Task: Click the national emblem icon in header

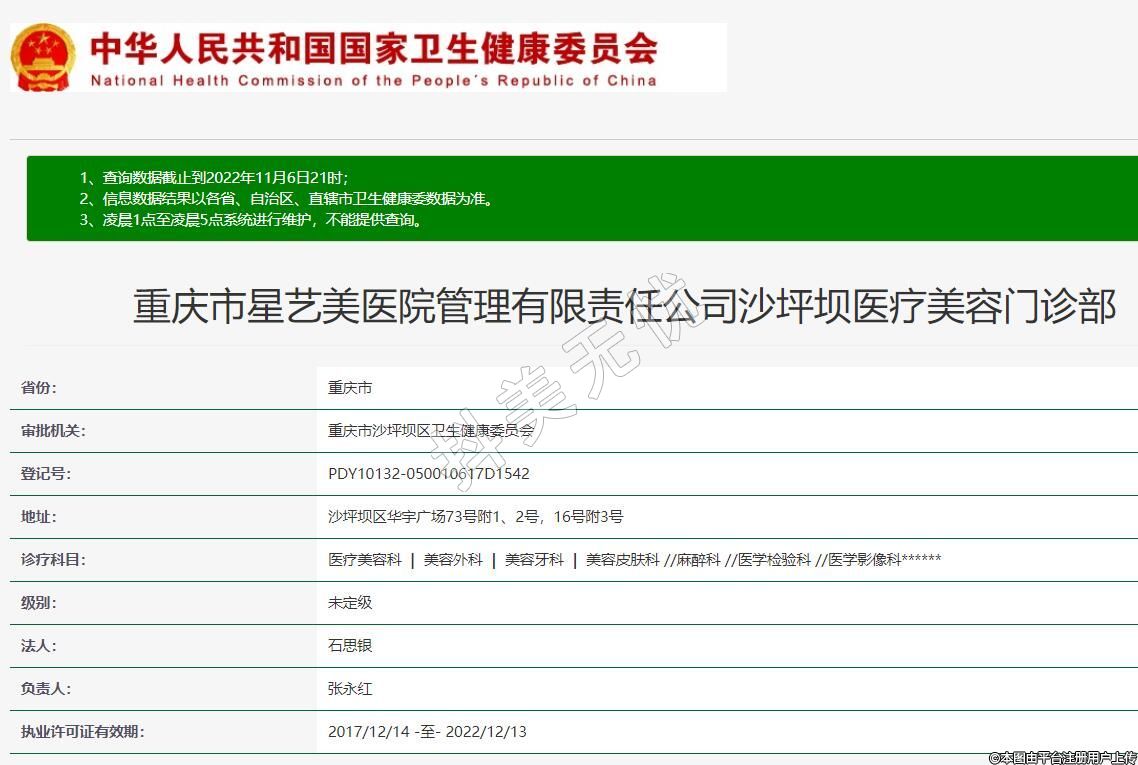Action: click(x=43, y=57)
